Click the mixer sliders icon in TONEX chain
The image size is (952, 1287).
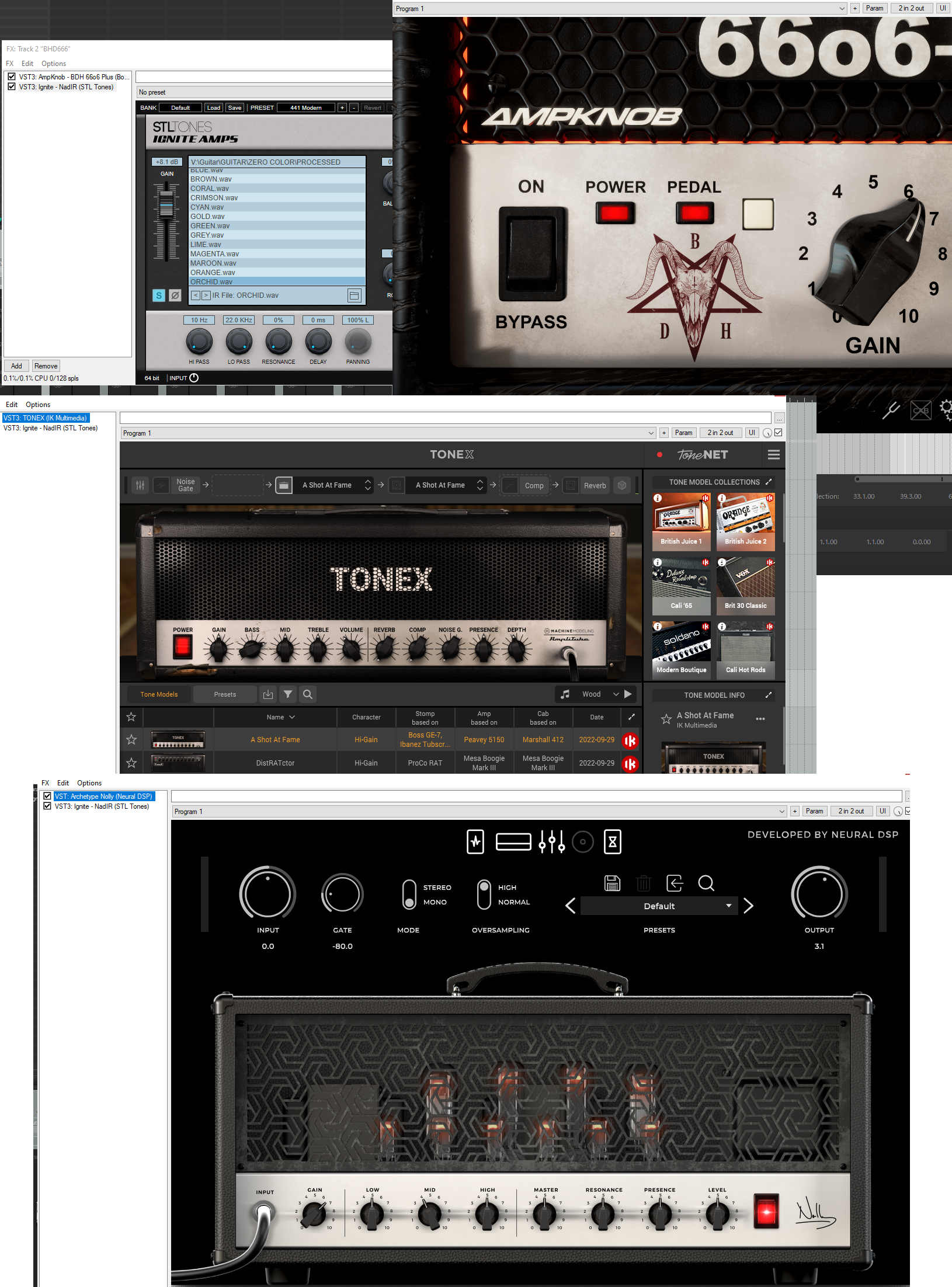pos(140,485)
